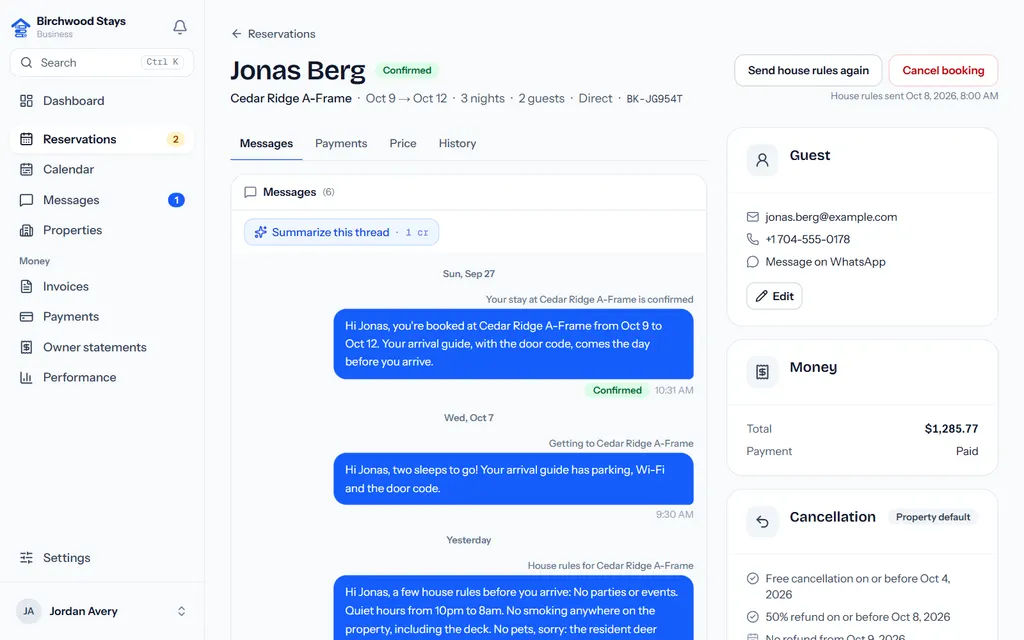Click the Cancellation undo arrow icon
The height and width of the screenshot is (640, 1024).
pyautogui.click(x=762, y=521)
